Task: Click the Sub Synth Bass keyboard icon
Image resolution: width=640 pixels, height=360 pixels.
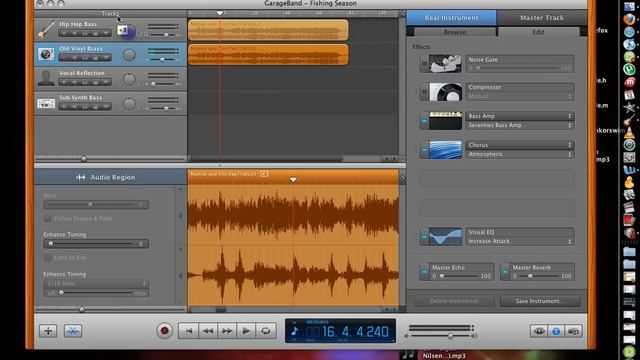Action: click(x=46, y=103)
